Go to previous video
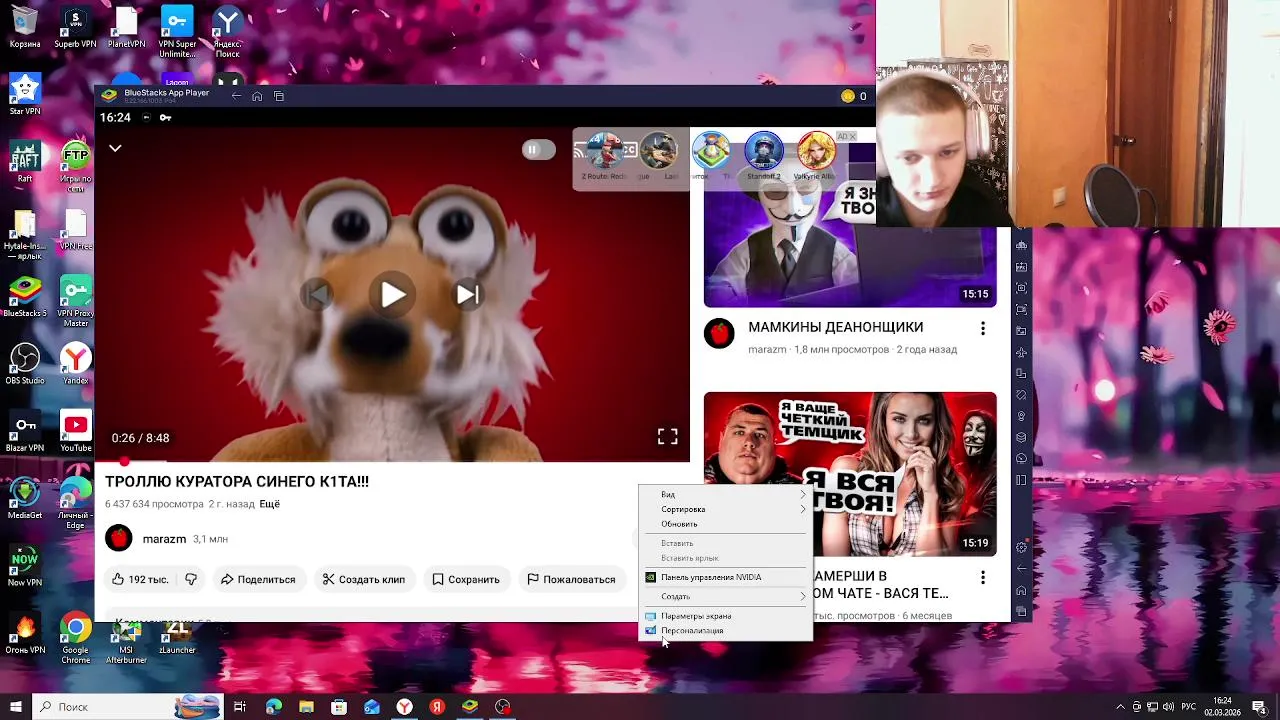This screenshot has height=720, width=1280. point(317,295)
